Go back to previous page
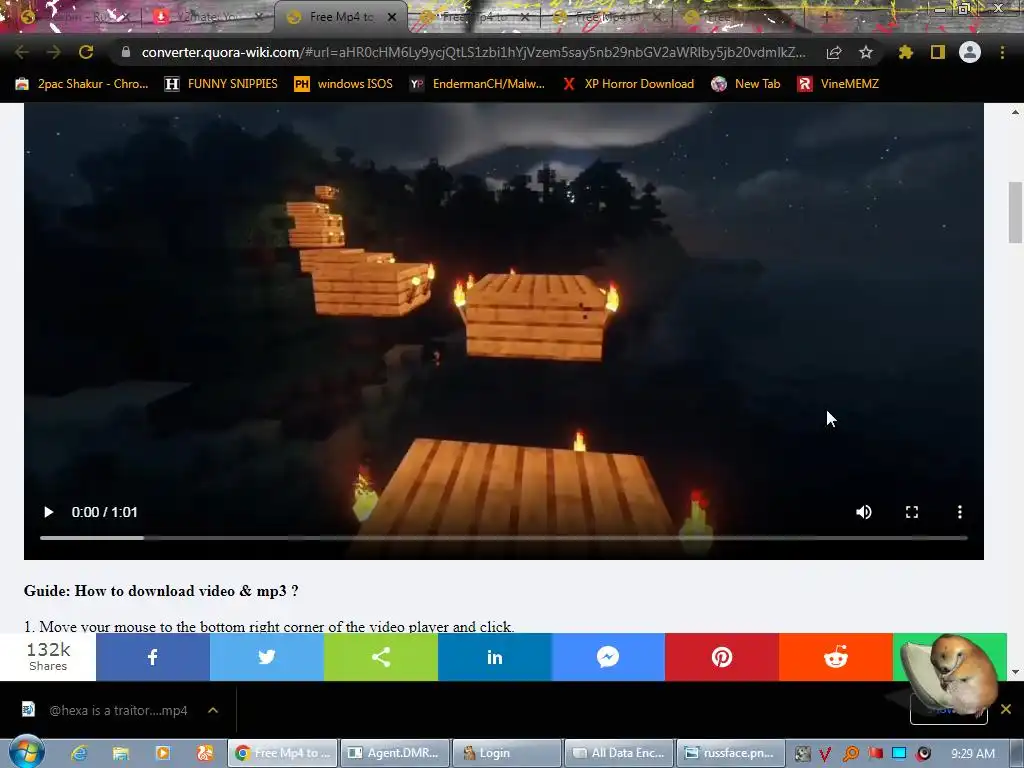Screen dimensions: 1024x768 coord(22,52)
